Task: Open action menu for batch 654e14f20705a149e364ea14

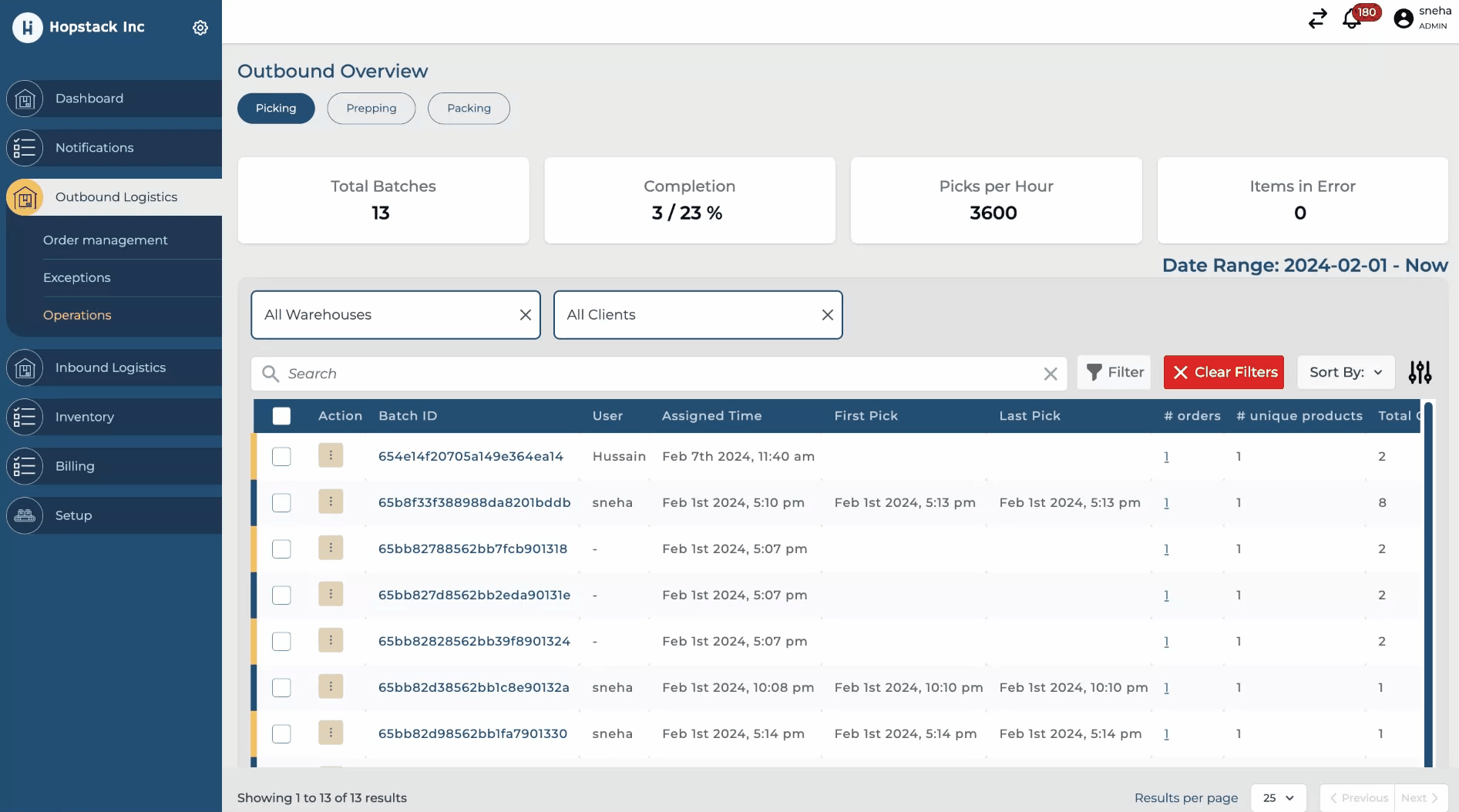Action: pyautogui.click(x=331, y=456)
